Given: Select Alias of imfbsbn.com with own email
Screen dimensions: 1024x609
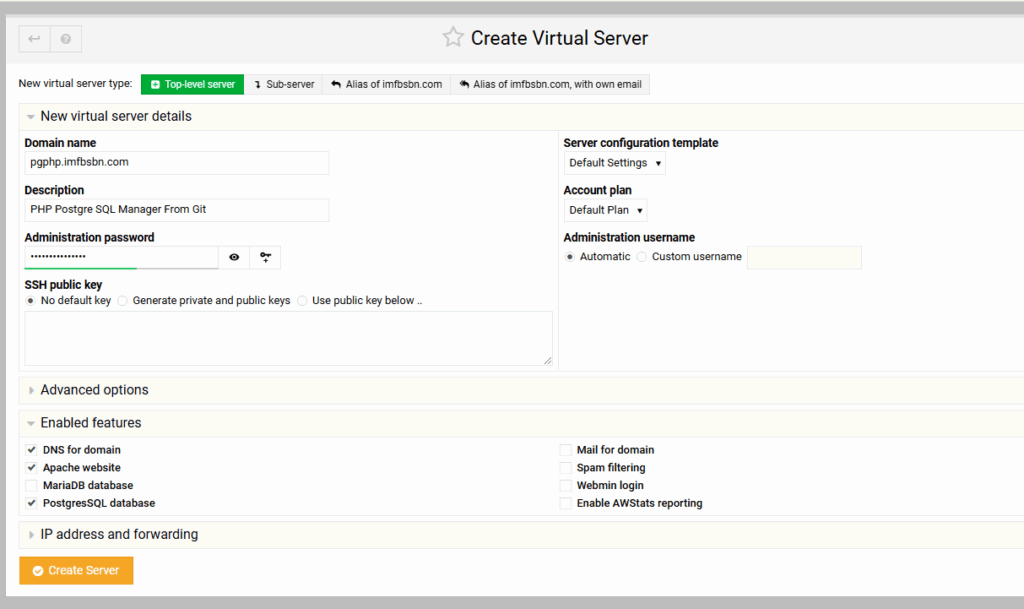Looking at the screenshot, I should [550, 84].
